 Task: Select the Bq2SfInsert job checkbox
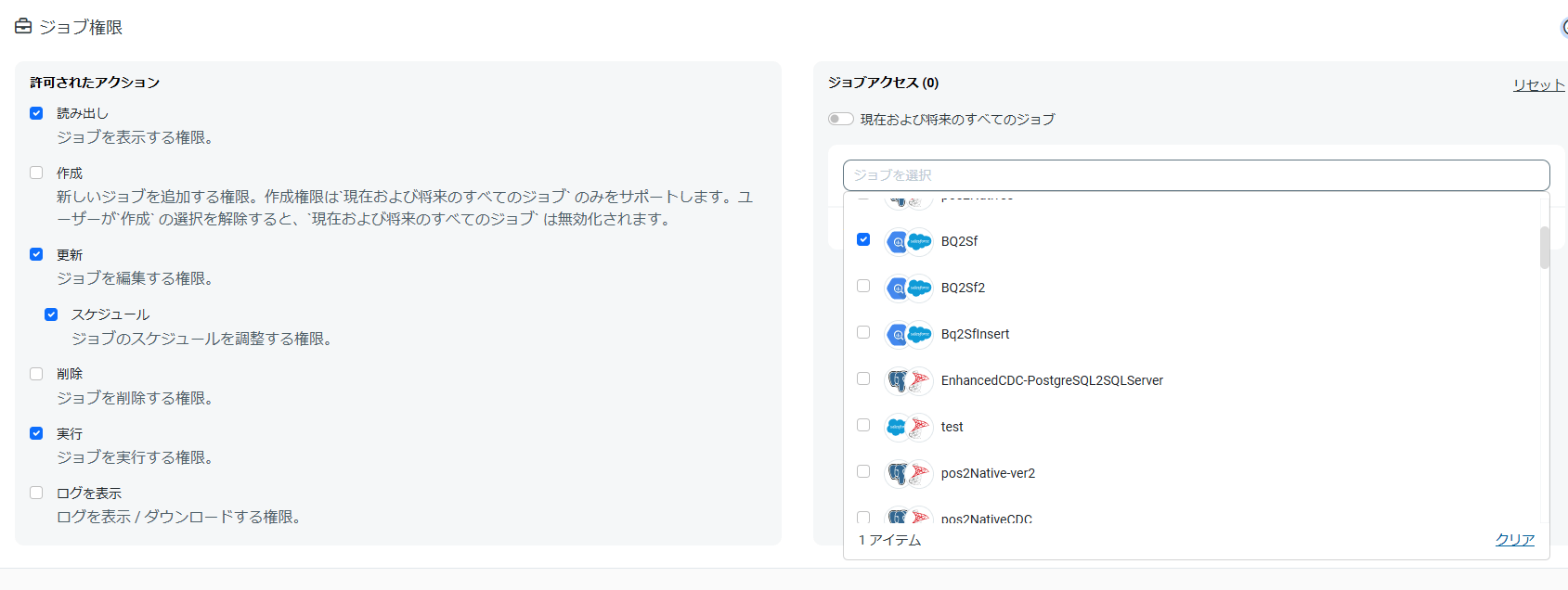coord(863,332)
